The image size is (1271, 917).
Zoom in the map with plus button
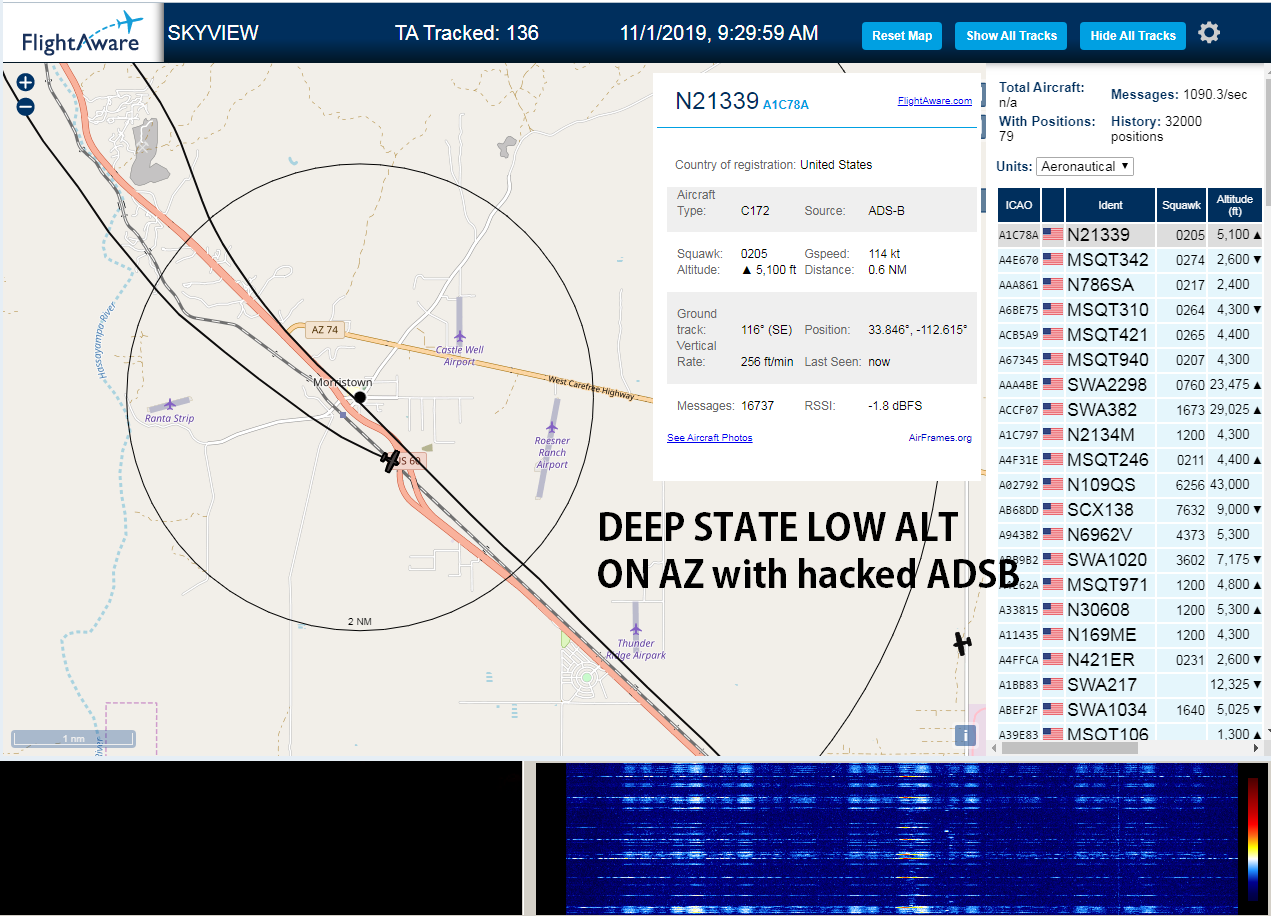(x=26, y=82)
